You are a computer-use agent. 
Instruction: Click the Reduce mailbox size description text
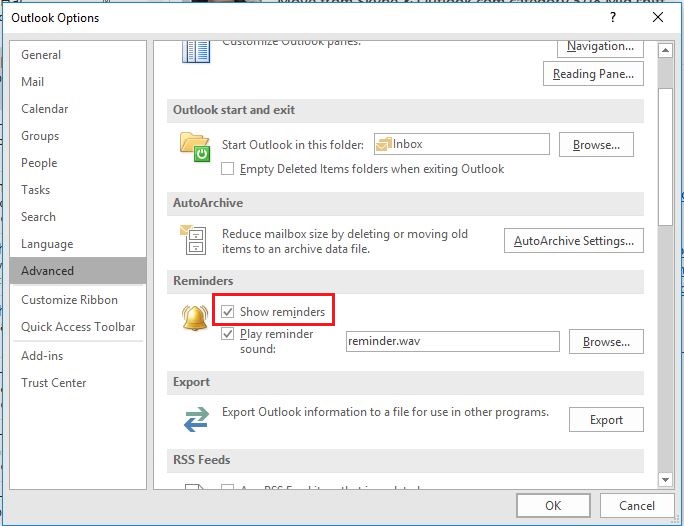tap(345, 241)
